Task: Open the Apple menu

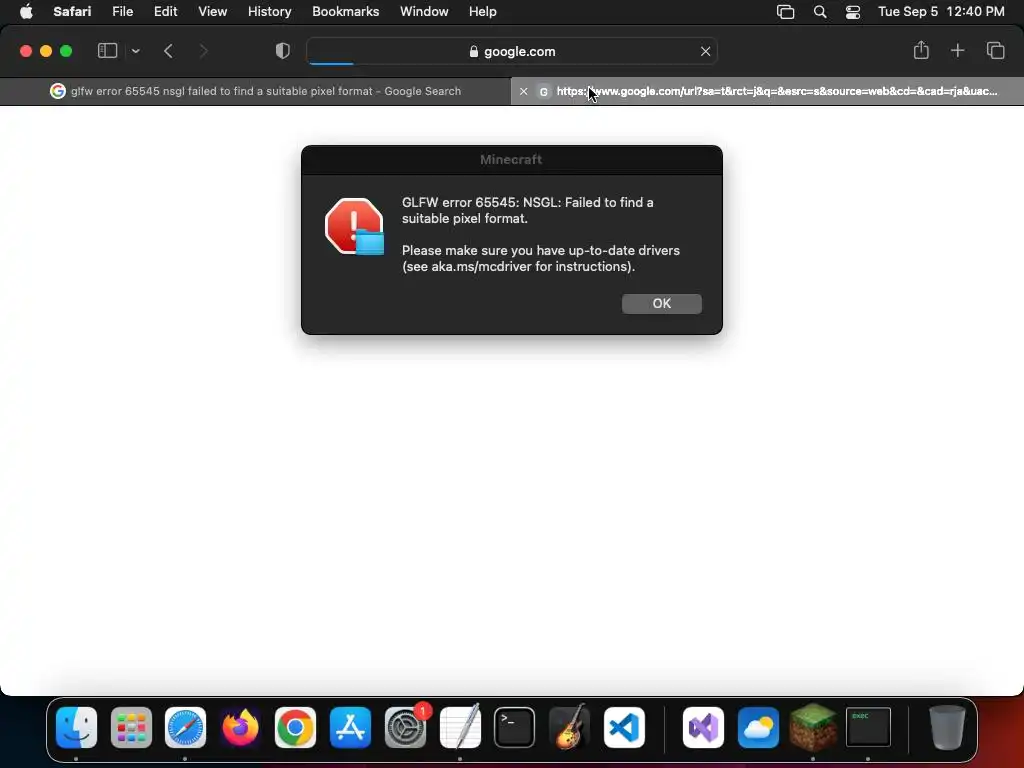Action: 26,12
